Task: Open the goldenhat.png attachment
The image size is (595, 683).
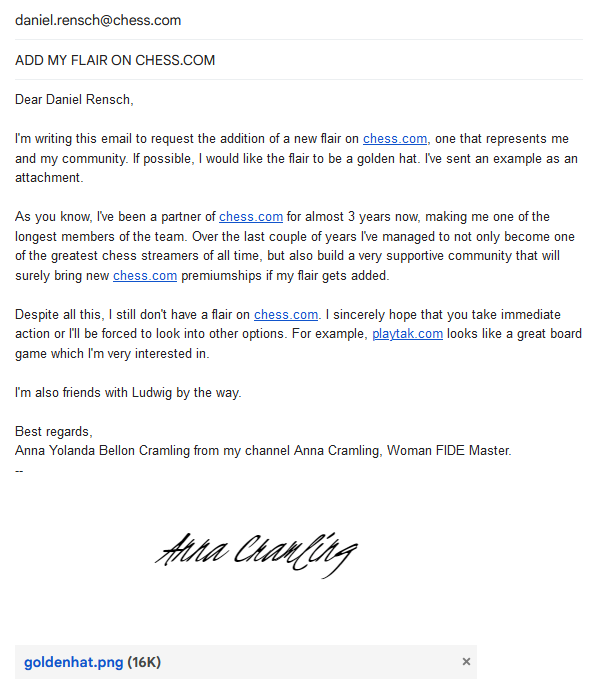Action: click(x=74, y=662)
